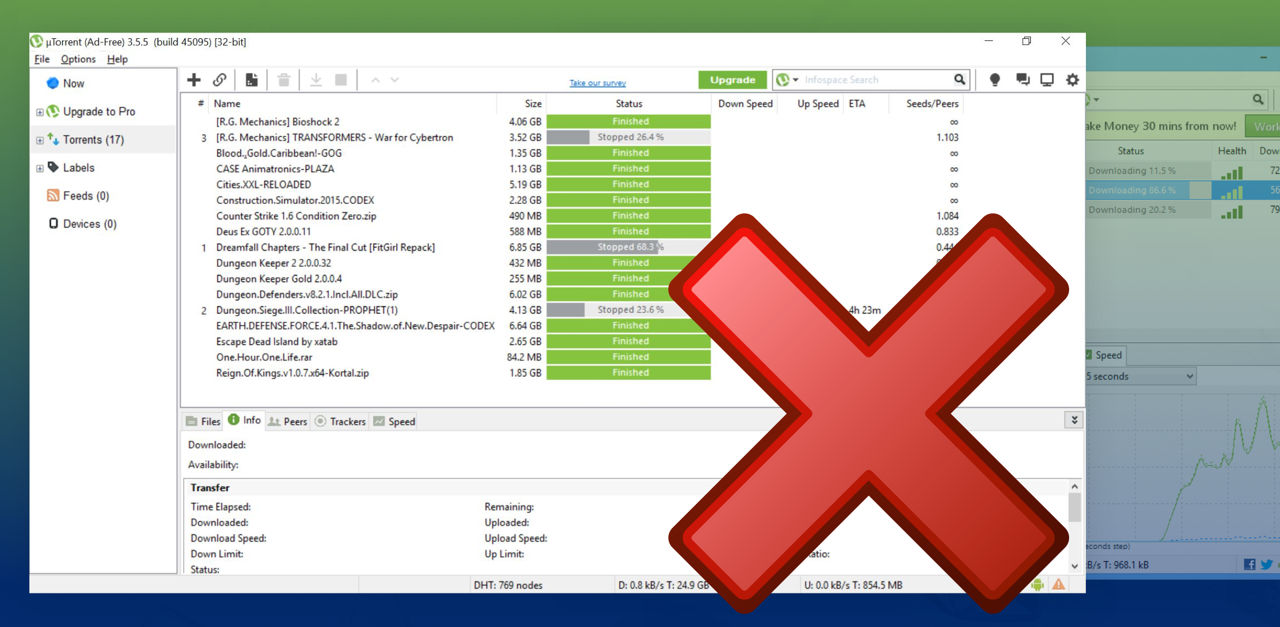The width and height of the screenshot is (1280, 627).
Task: Click the Android icon in status bar
Action: pyautogui.click(x=1038, y=585)
